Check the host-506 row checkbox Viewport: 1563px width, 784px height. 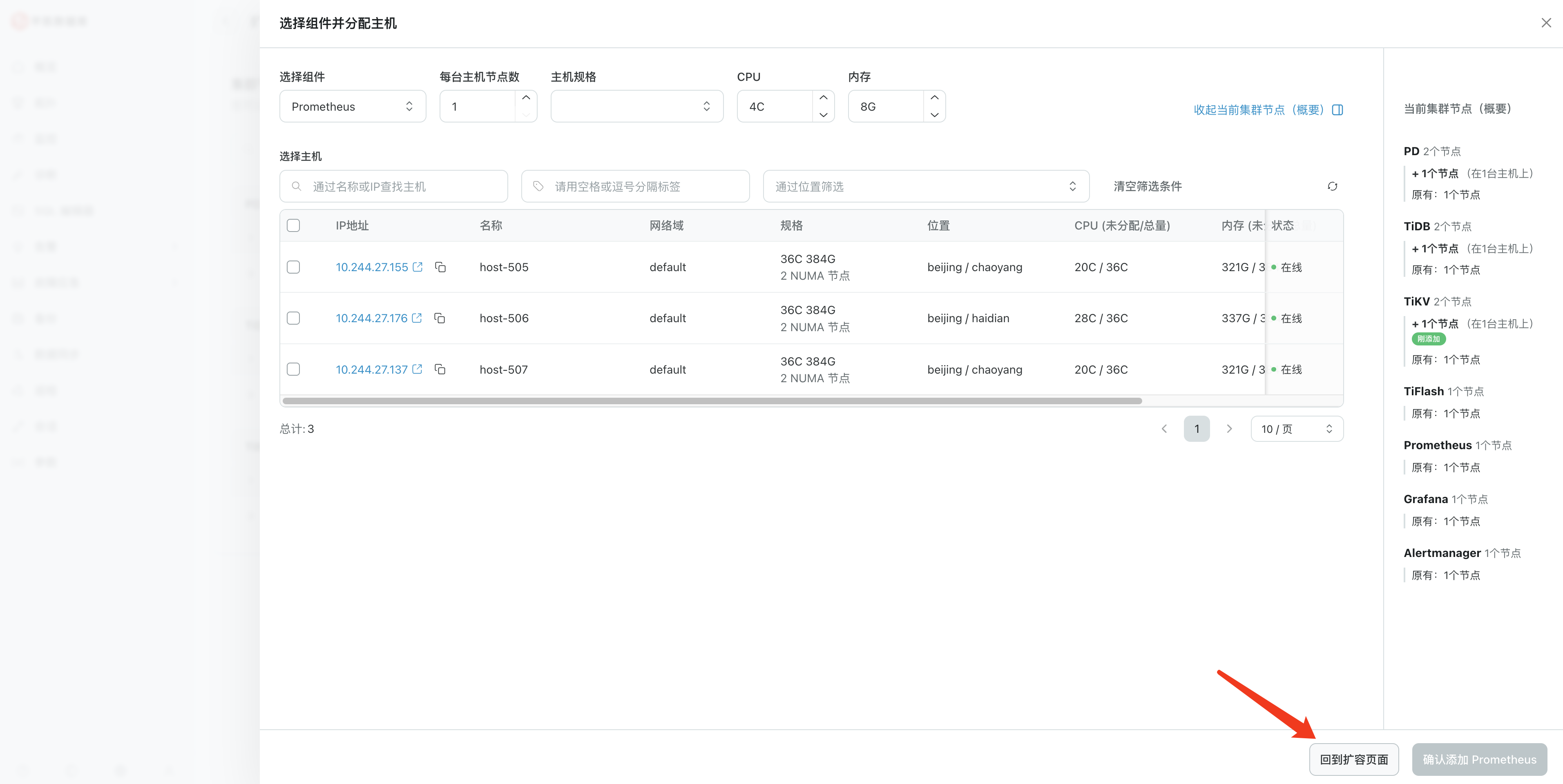(294, 318)
